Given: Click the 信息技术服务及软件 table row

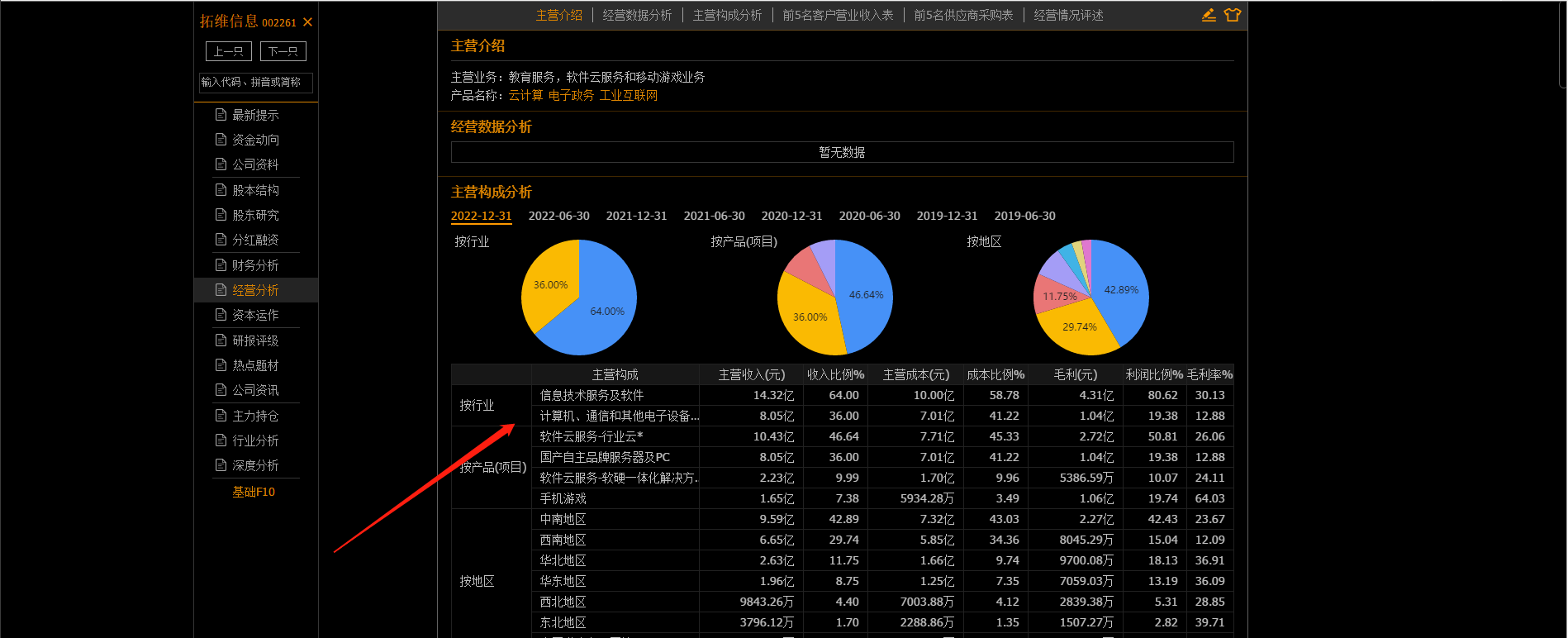Looking at the screenshot, I should [x=882, y=395].
